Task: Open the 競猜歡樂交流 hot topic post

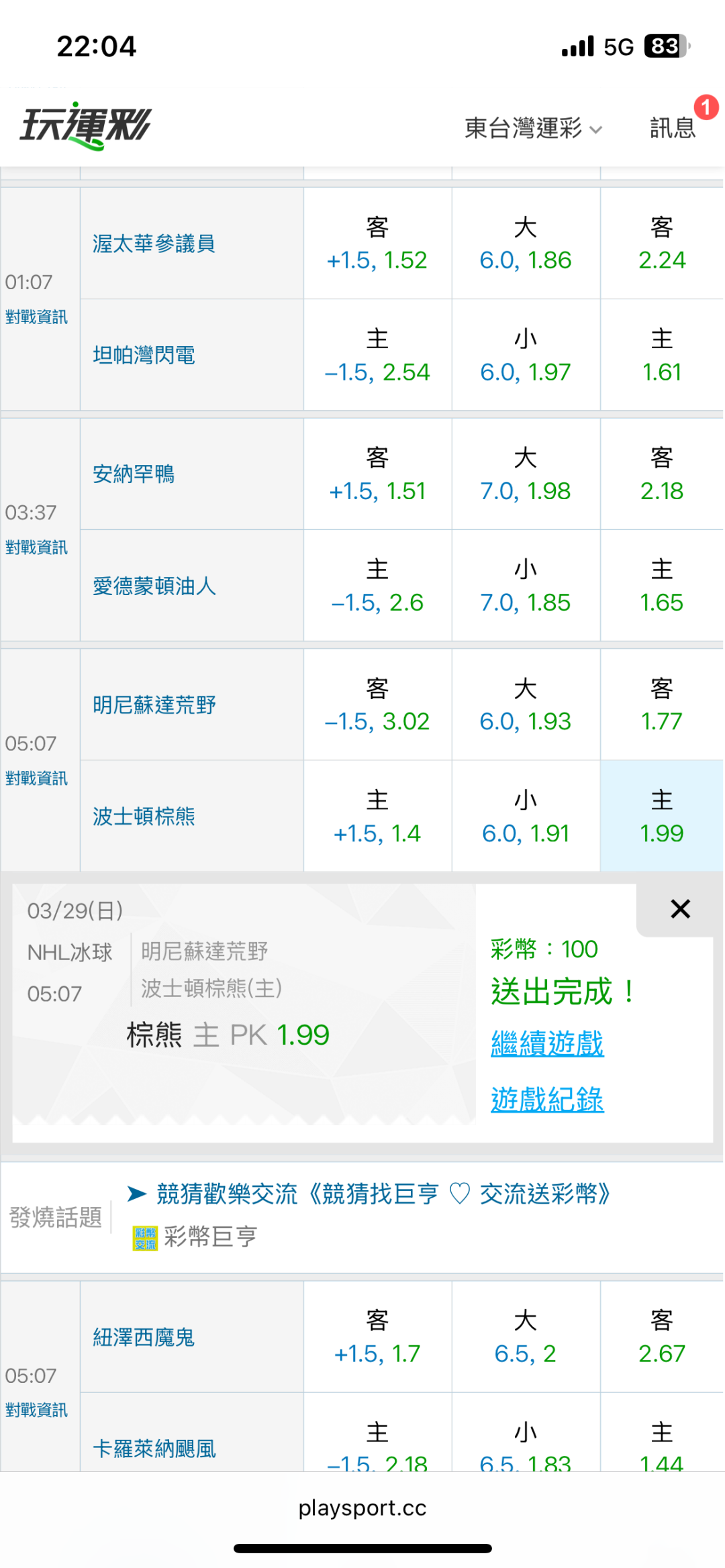Action: click(x=383, y=1194)
